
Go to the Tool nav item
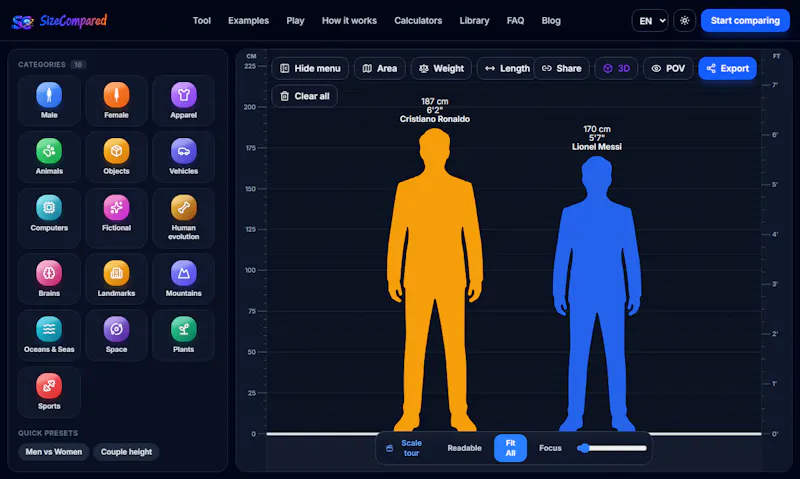(x=202, y=21)
